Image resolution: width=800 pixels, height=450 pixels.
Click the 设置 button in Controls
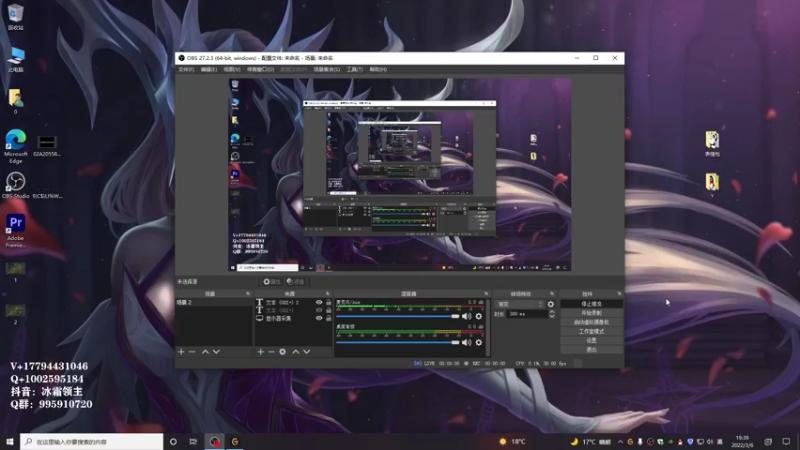(x=591, y=340)
